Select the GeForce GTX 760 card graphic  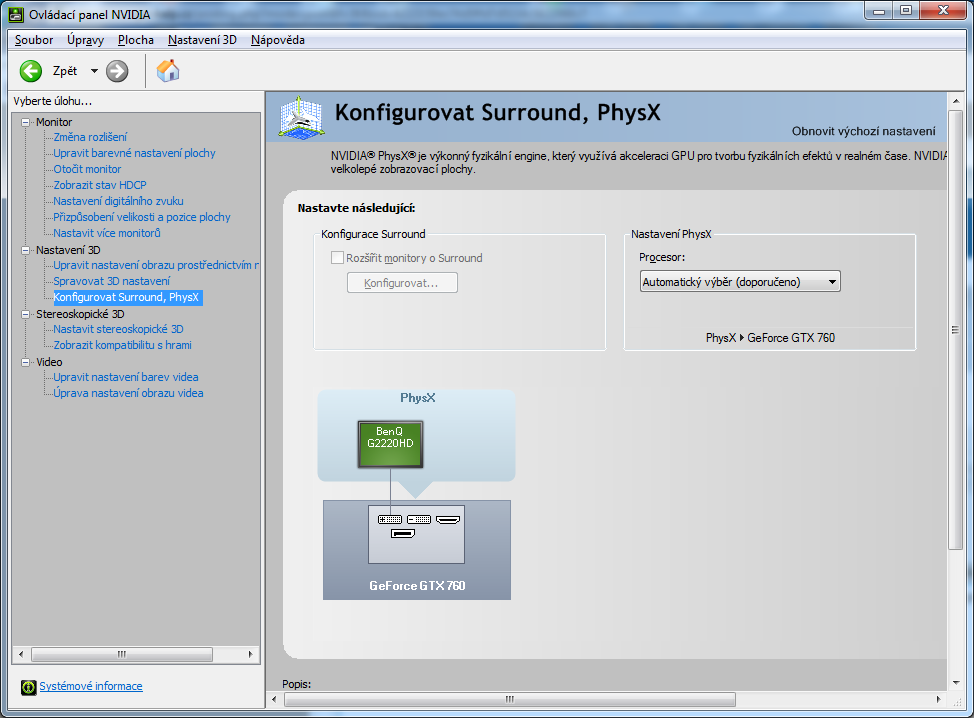(x=417, y=550)
